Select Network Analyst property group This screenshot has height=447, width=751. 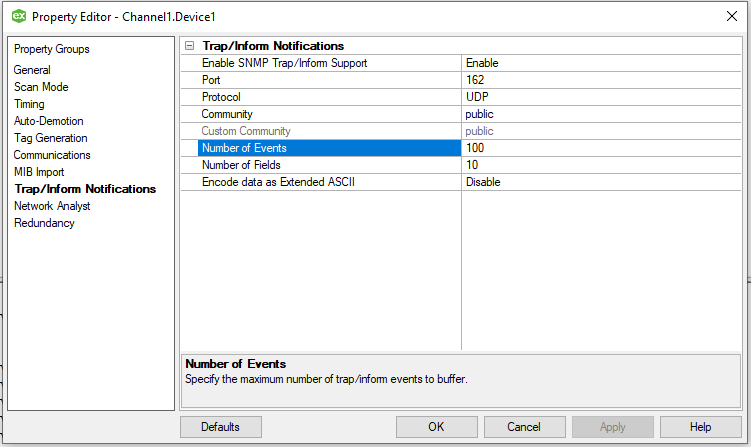point(52,206)
